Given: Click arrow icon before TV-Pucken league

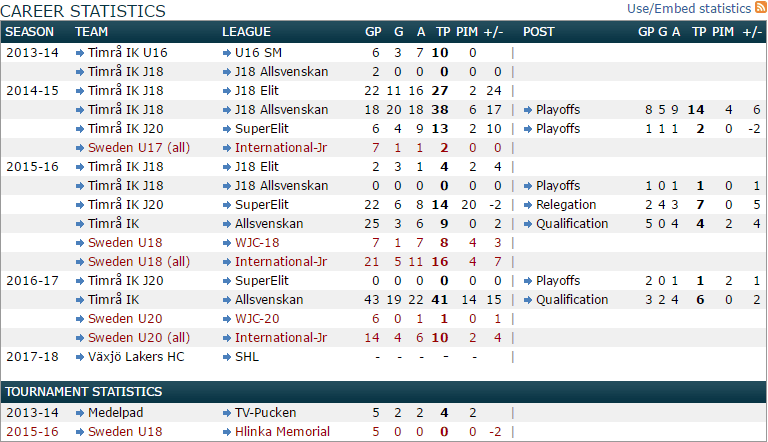Looking at the screenshot, I should tap(227, 413).
